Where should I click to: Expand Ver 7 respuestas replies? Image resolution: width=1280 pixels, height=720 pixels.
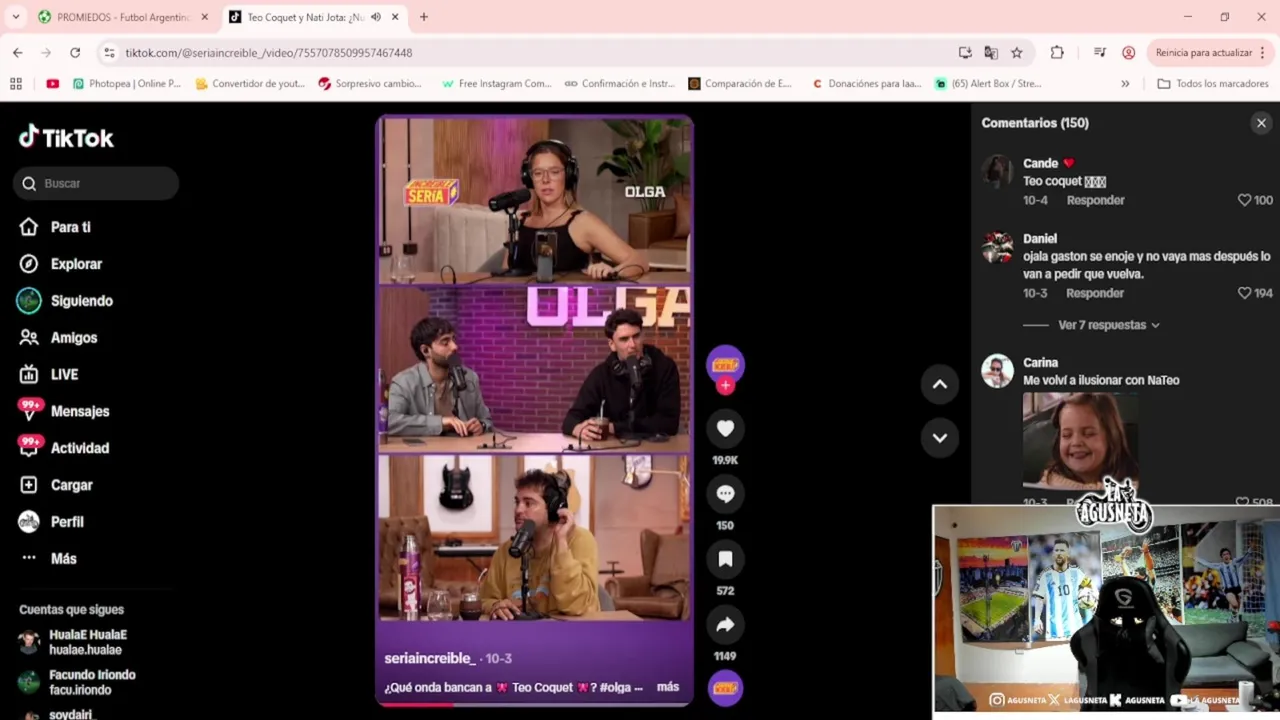click(1108, 325)
